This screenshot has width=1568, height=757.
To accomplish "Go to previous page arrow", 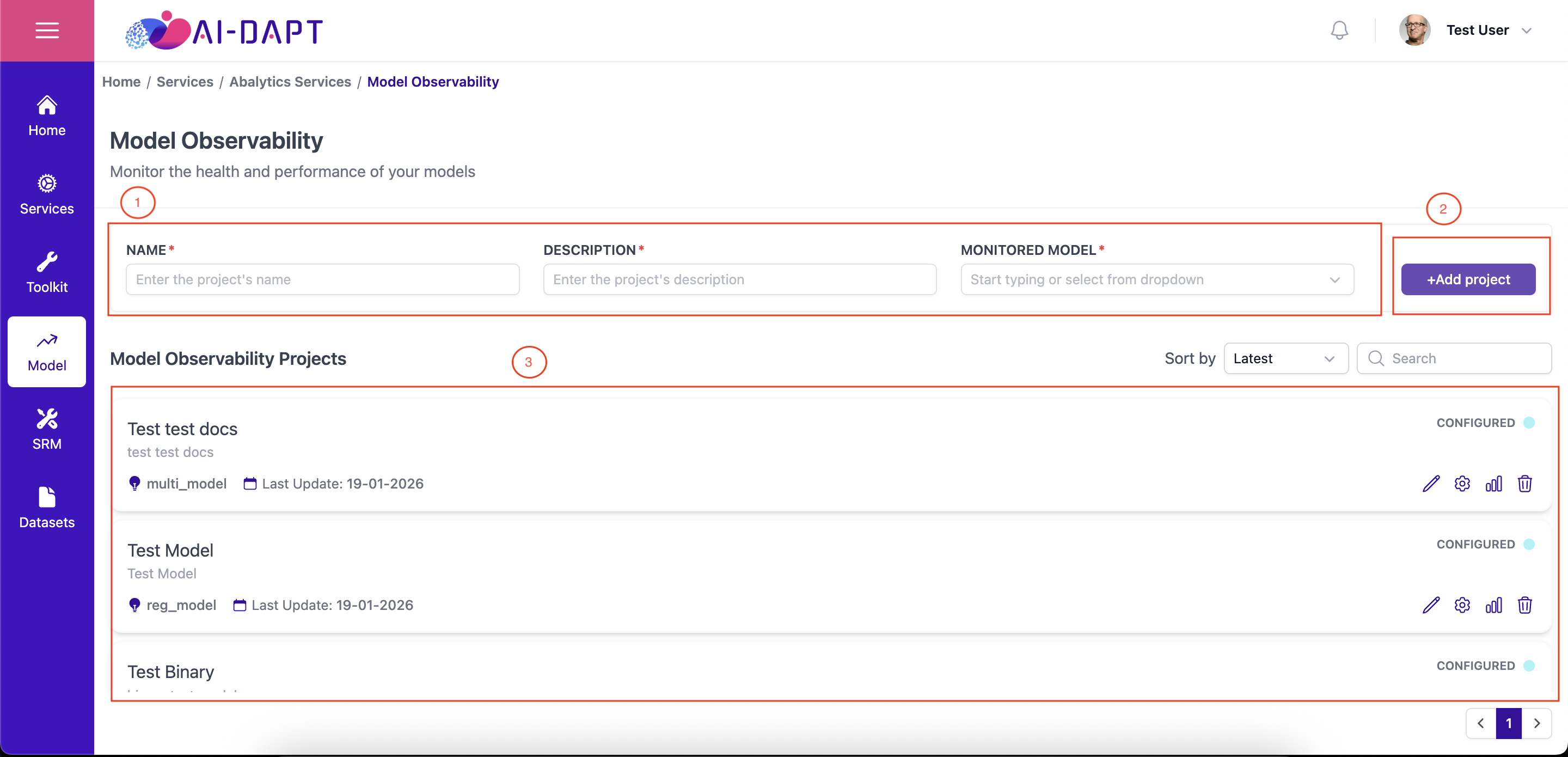I will [x=1481, y=723].
